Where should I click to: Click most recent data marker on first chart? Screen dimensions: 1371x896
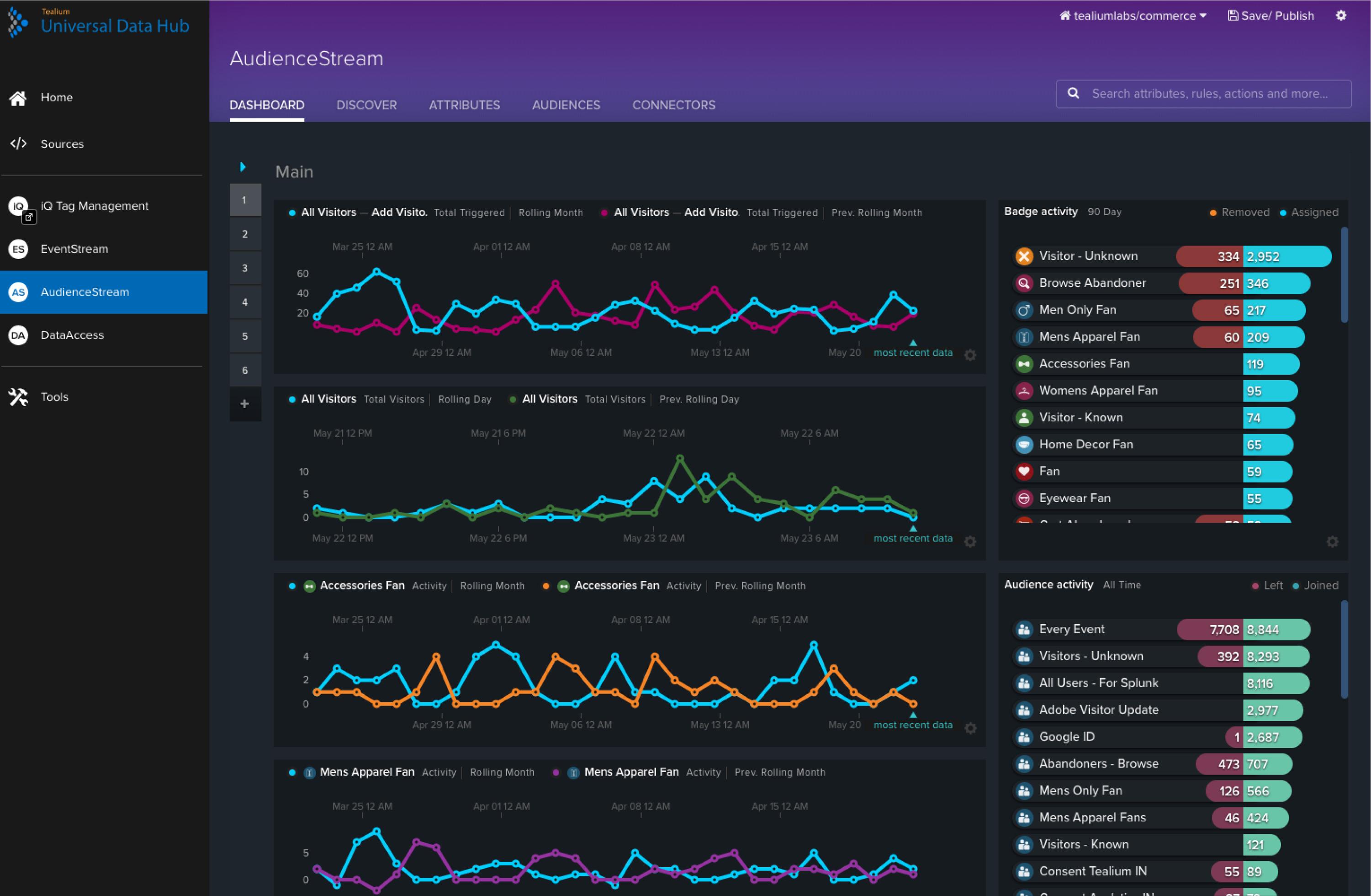(x=913, y=343)
